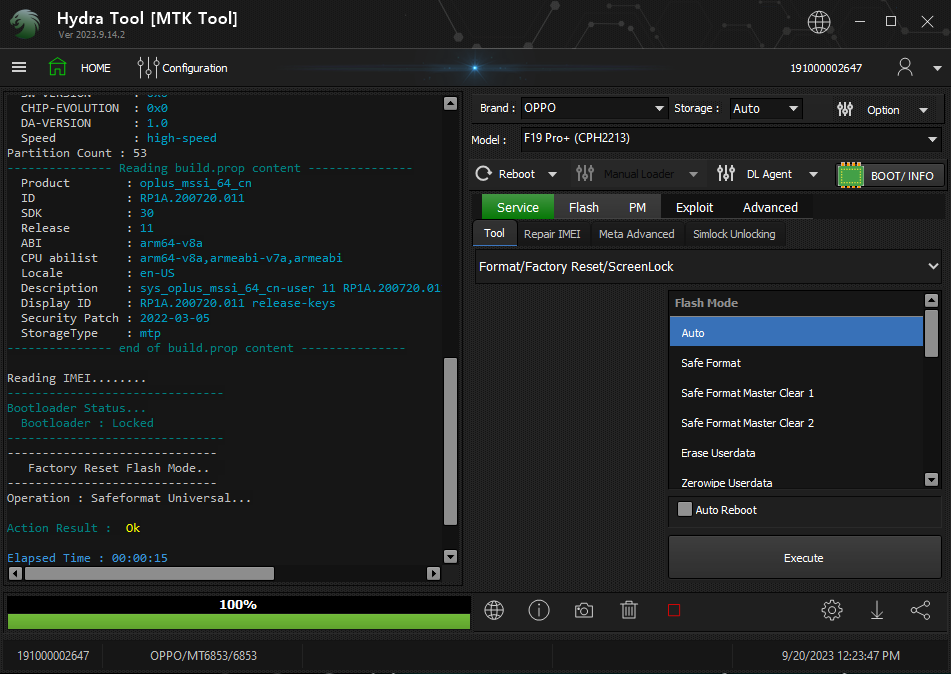Select Auto flash mode
The image size is (951, 674).
pyautogui.click(x=796, y=333)
